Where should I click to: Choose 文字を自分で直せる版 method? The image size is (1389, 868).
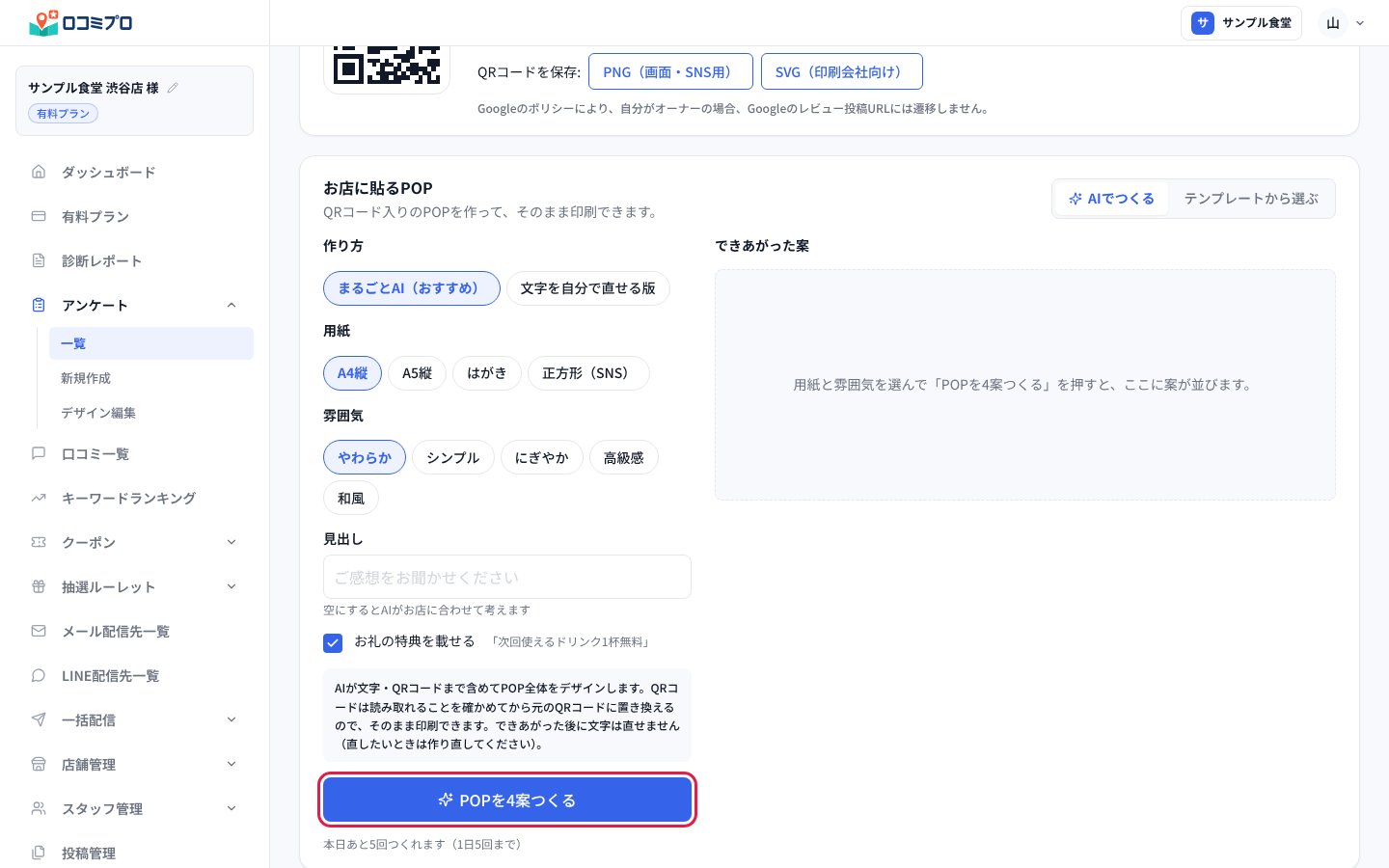(x=588, y=288)
